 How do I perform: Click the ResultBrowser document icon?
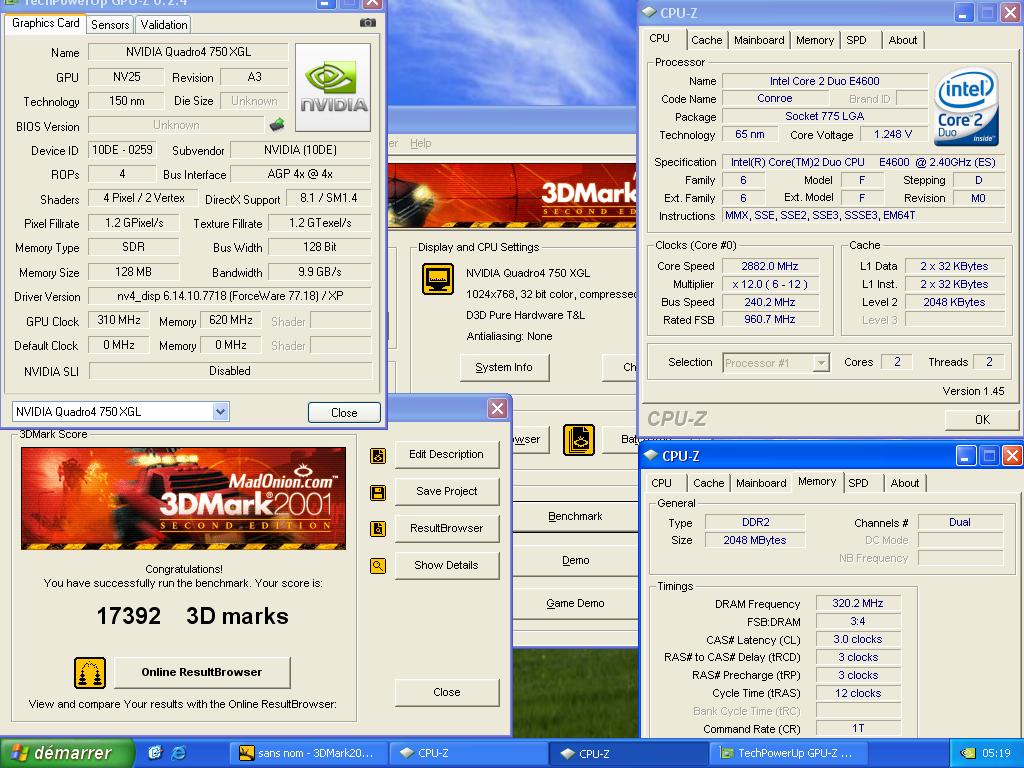(377, 529)
